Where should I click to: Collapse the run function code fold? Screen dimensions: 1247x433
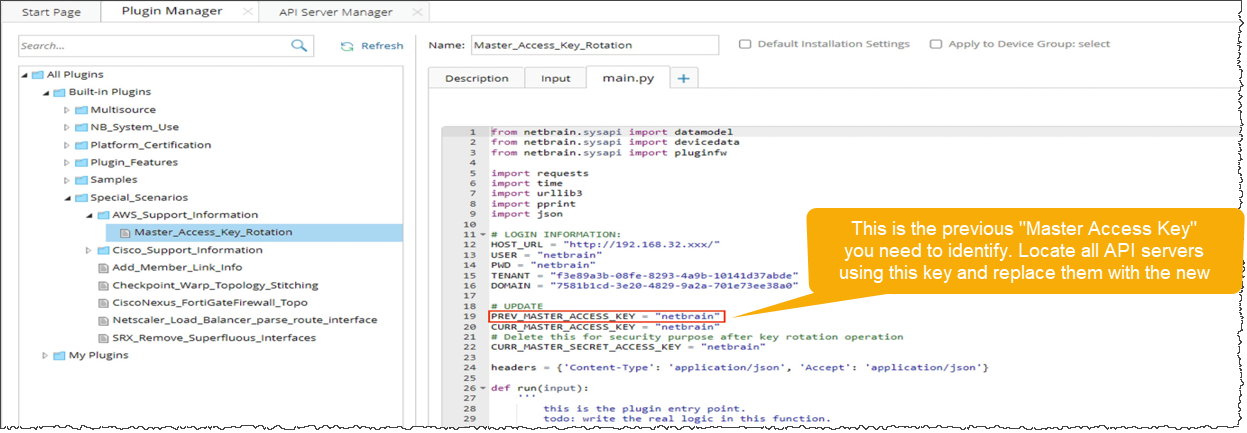coord(484,388)
